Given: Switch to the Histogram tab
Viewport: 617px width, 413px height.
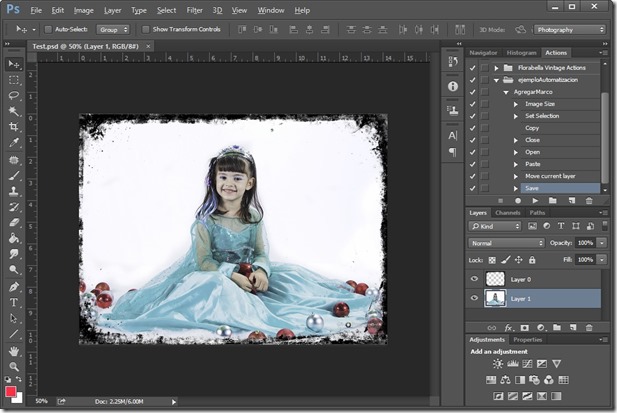Looking at the screenshot, I should [522, 52].
